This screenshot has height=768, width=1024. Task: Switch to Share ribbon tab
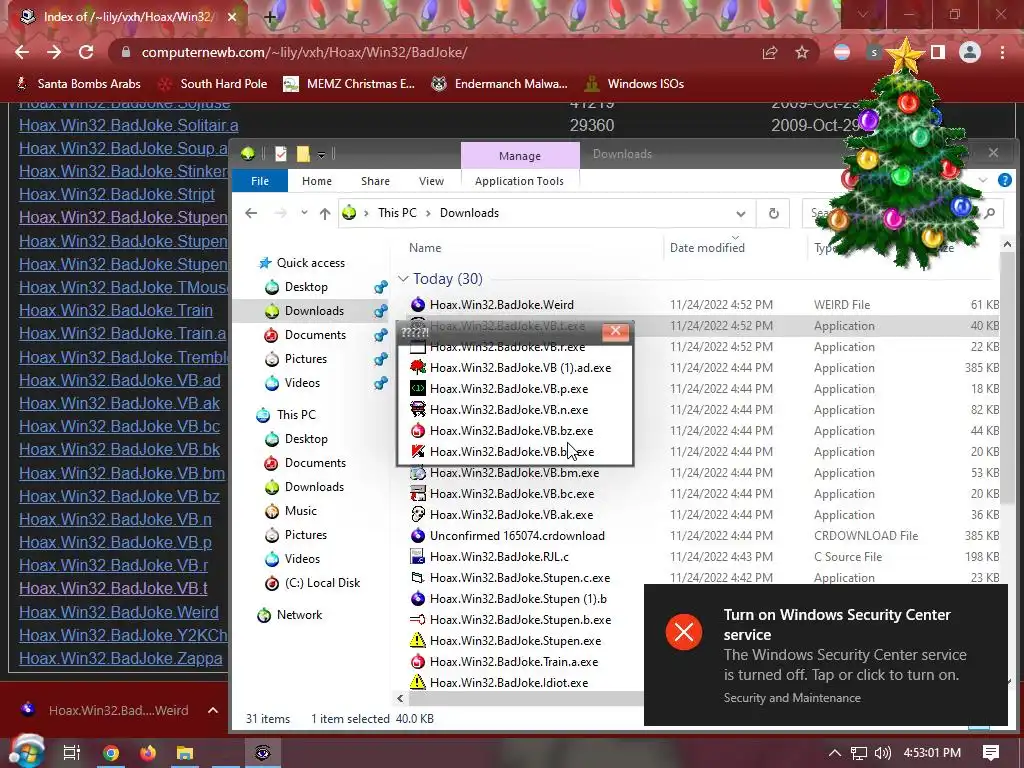tap(375, 181)
